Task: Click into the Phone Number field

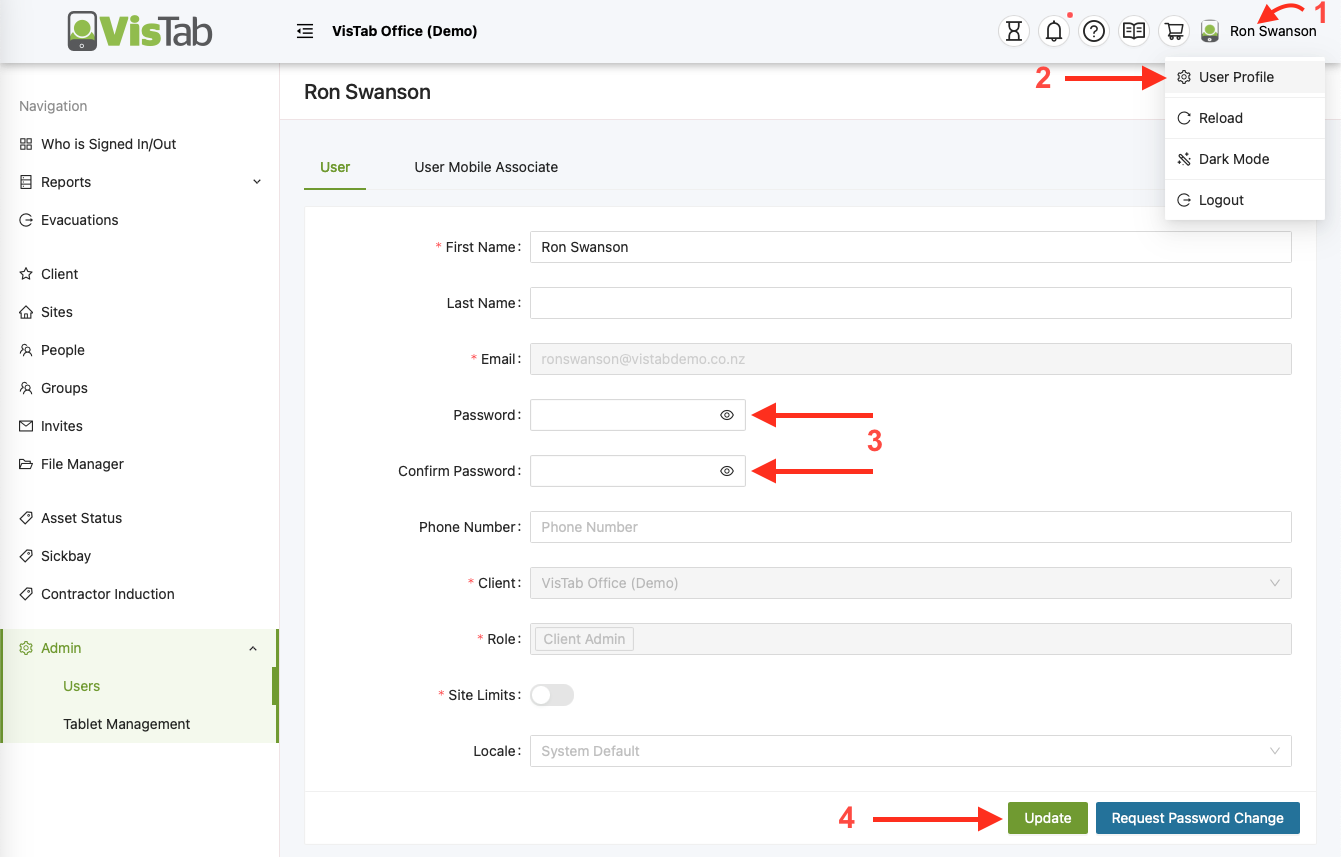Action: (x=910, y=527)
